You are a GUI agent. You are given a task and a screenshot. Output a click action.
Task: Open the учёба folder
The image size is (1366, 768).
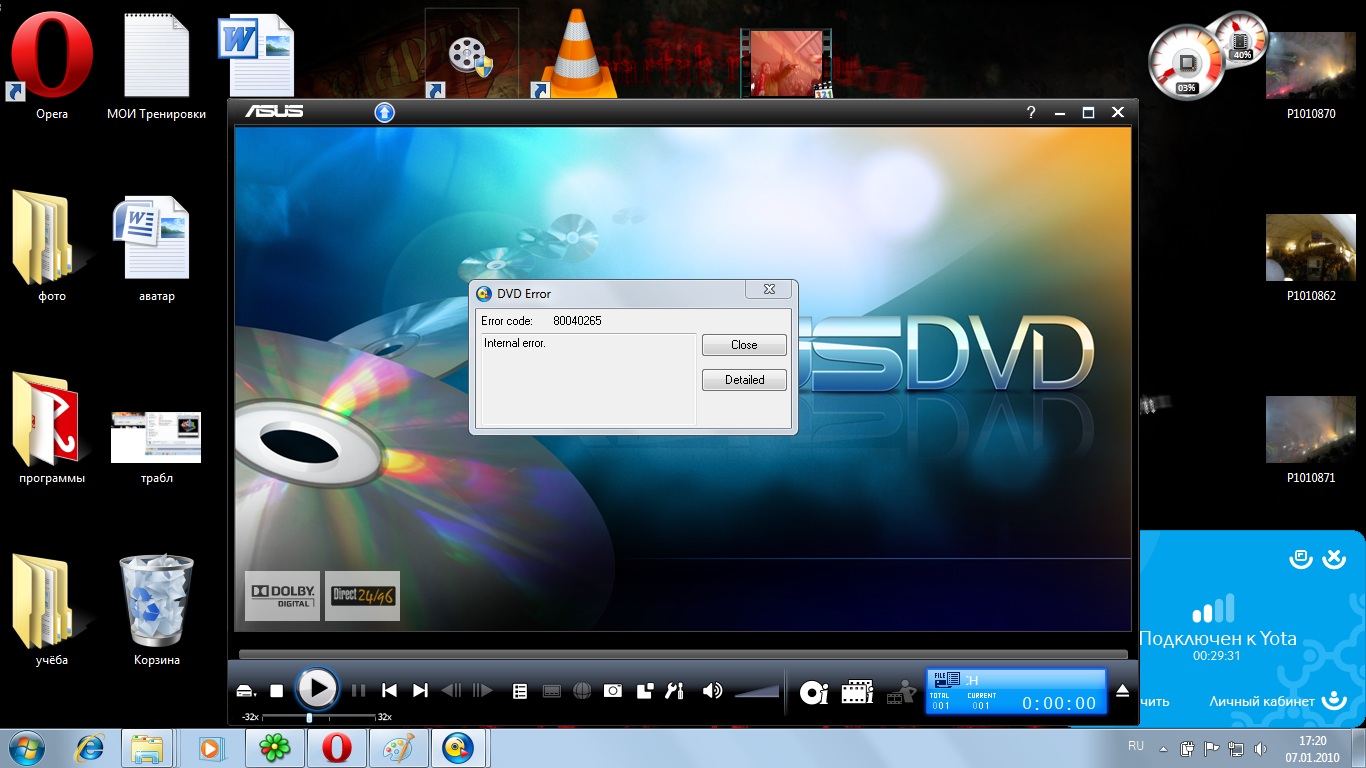coord(52,610)
